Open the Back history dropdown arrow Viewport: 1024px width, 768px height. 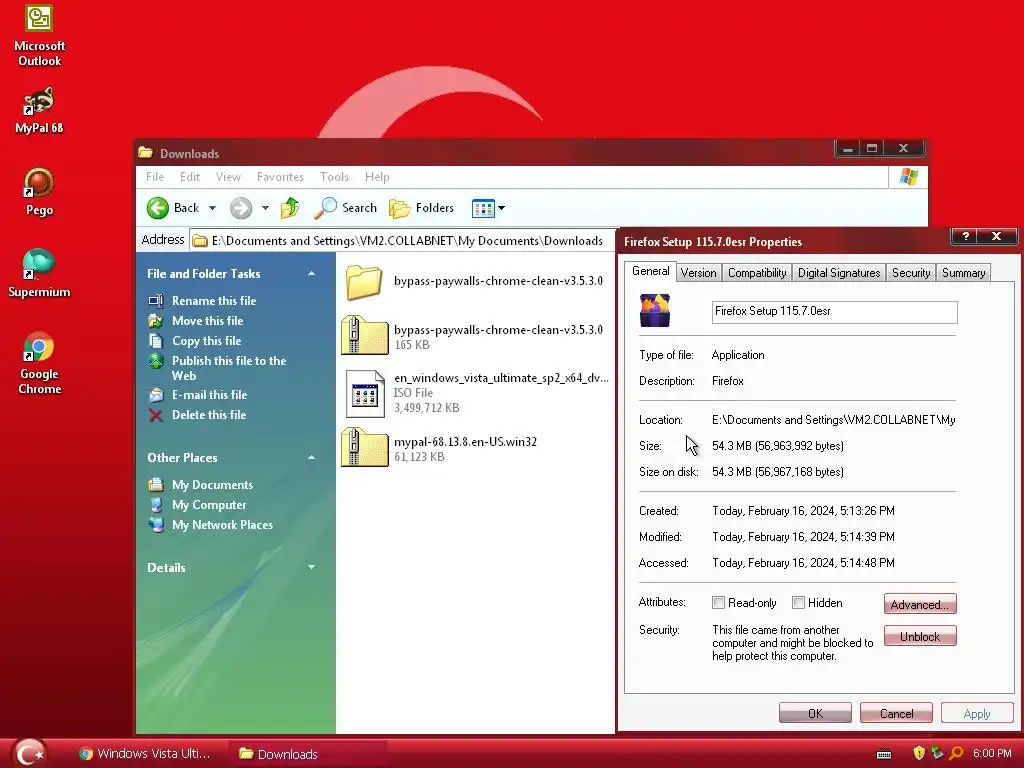point(212,208)
